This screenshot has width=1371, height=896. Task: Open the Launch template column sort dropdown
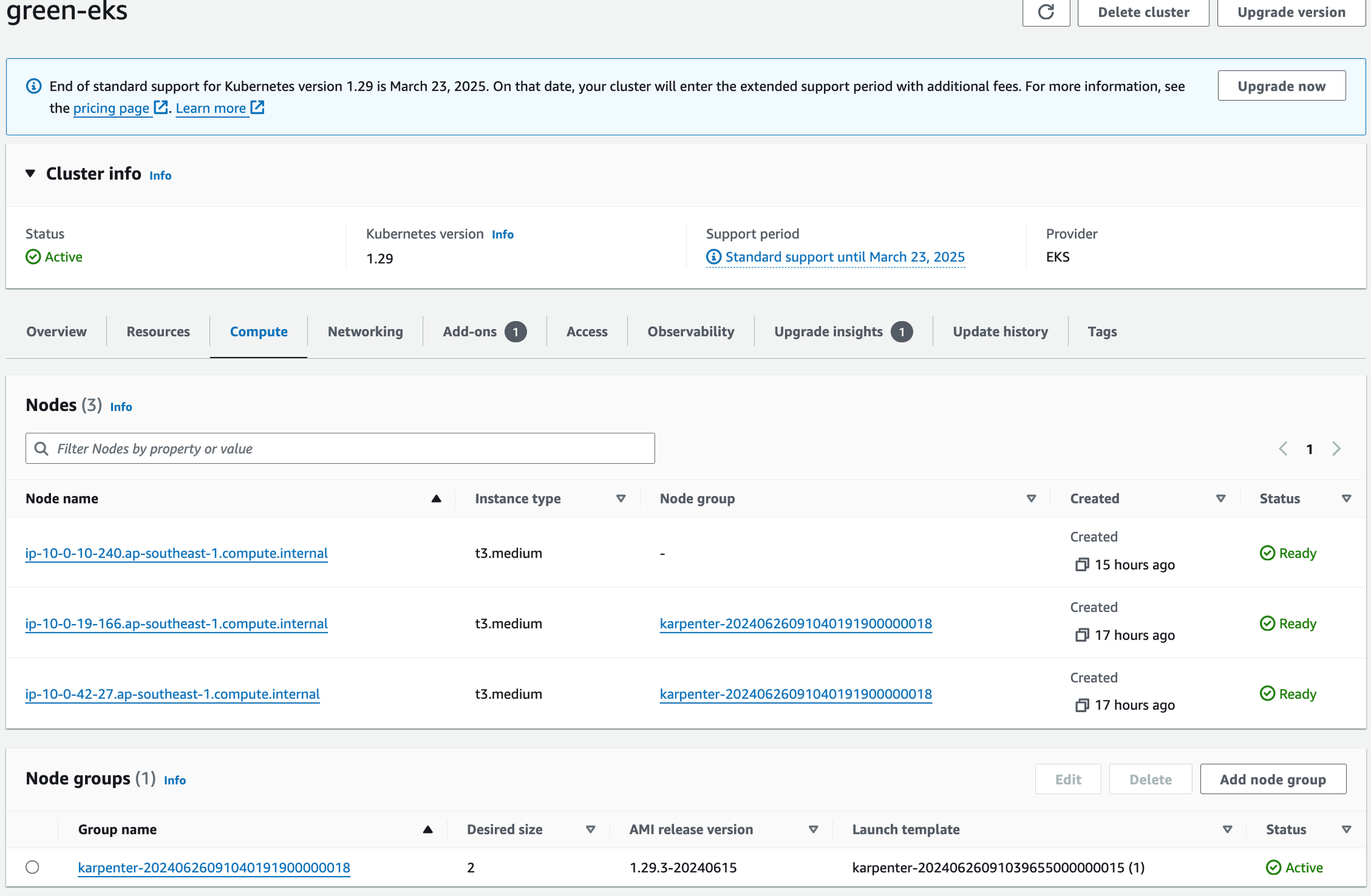[x=1227, y=830]
